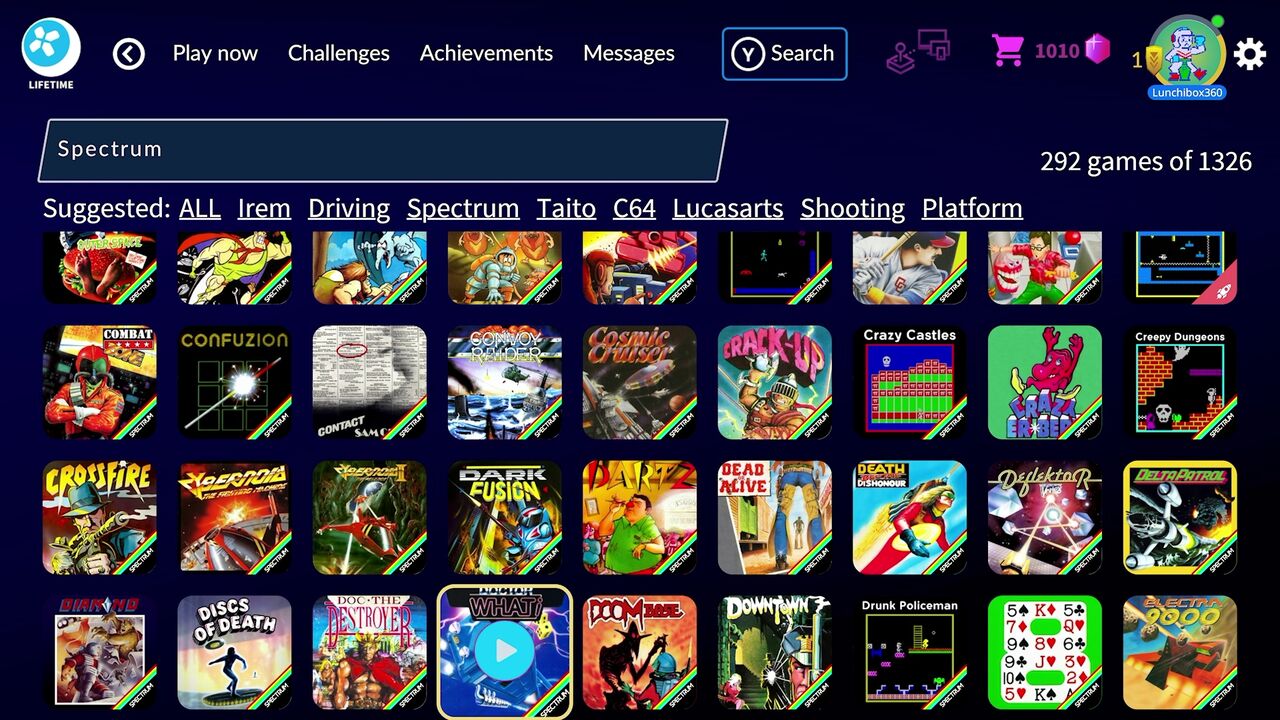Choose the Shooting suggested filter

coord(853,208)
